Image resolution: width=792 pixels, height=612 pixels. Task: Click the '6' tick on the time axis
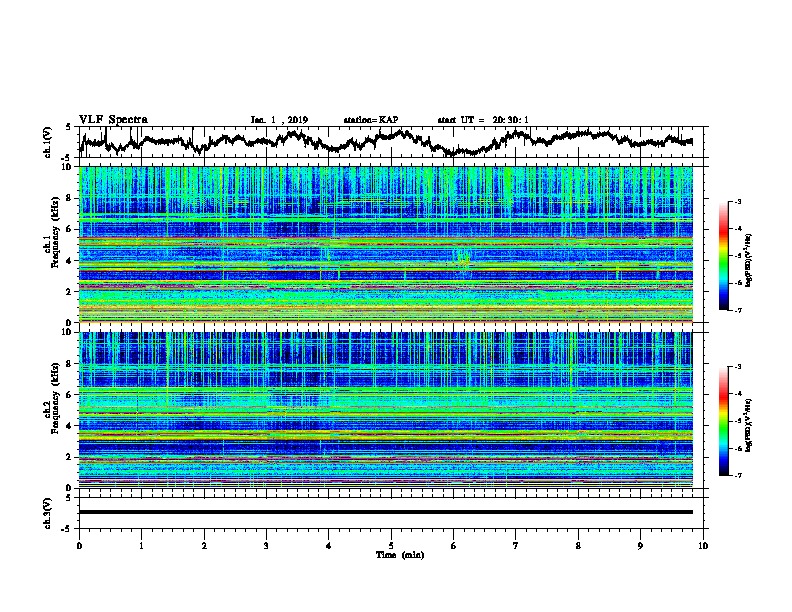coord(453,545)
